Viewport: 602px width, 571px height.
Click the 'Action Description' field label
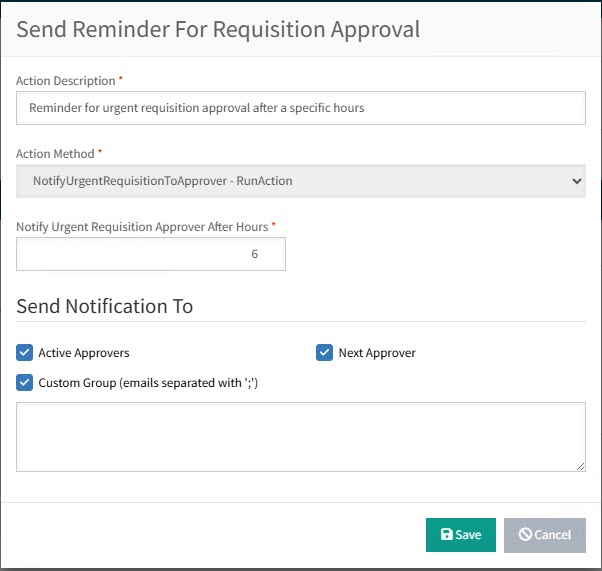64,80
